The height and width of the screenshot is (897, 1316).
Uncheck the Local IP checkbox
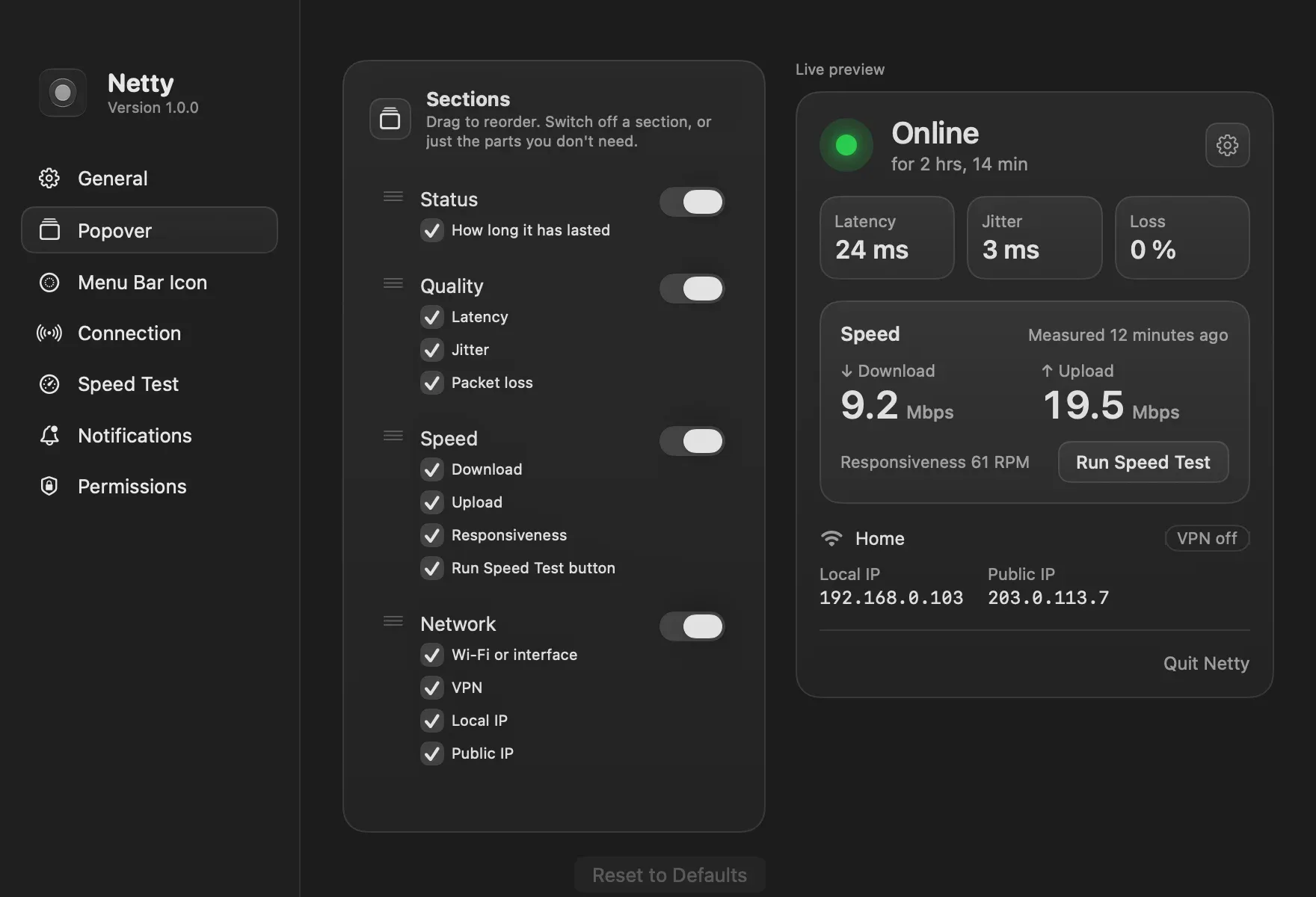coord(432,721)
